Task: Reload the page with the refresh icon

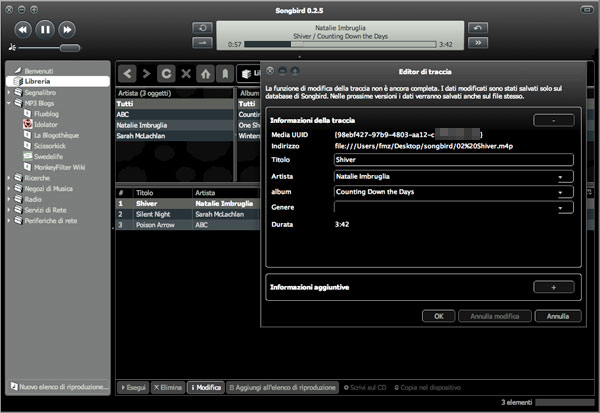Action: point(166,74)
